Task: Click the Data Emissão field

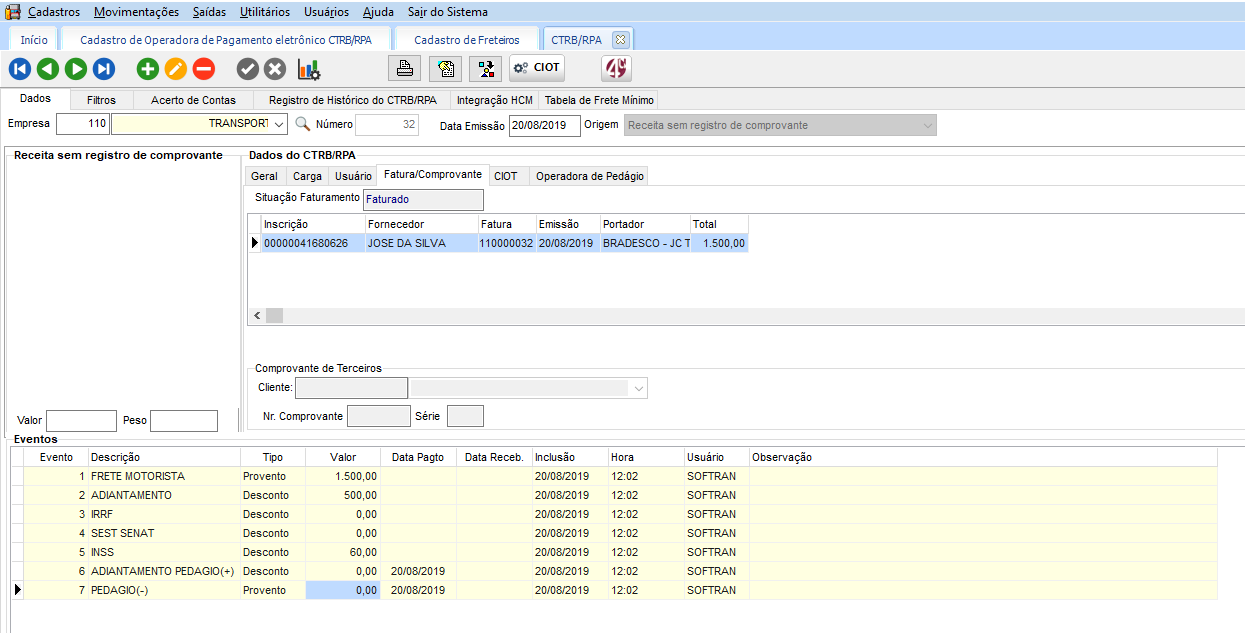Action: pyautogui.click(x=544, y=126)
